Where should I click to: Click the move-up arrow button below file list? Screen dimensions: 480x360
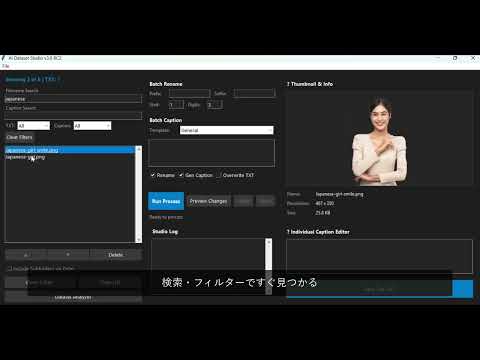pyautogui.click(x=26, y=255)
